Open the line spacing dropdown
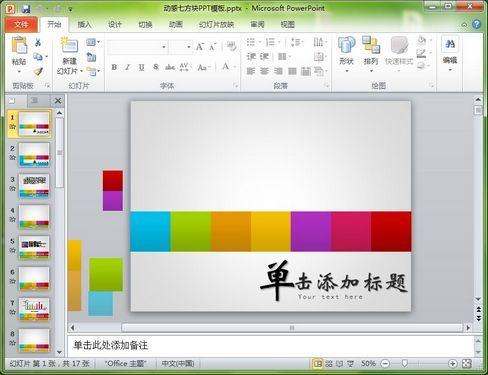The height and width of the screenshot is (375, 488). coord(296,42)
